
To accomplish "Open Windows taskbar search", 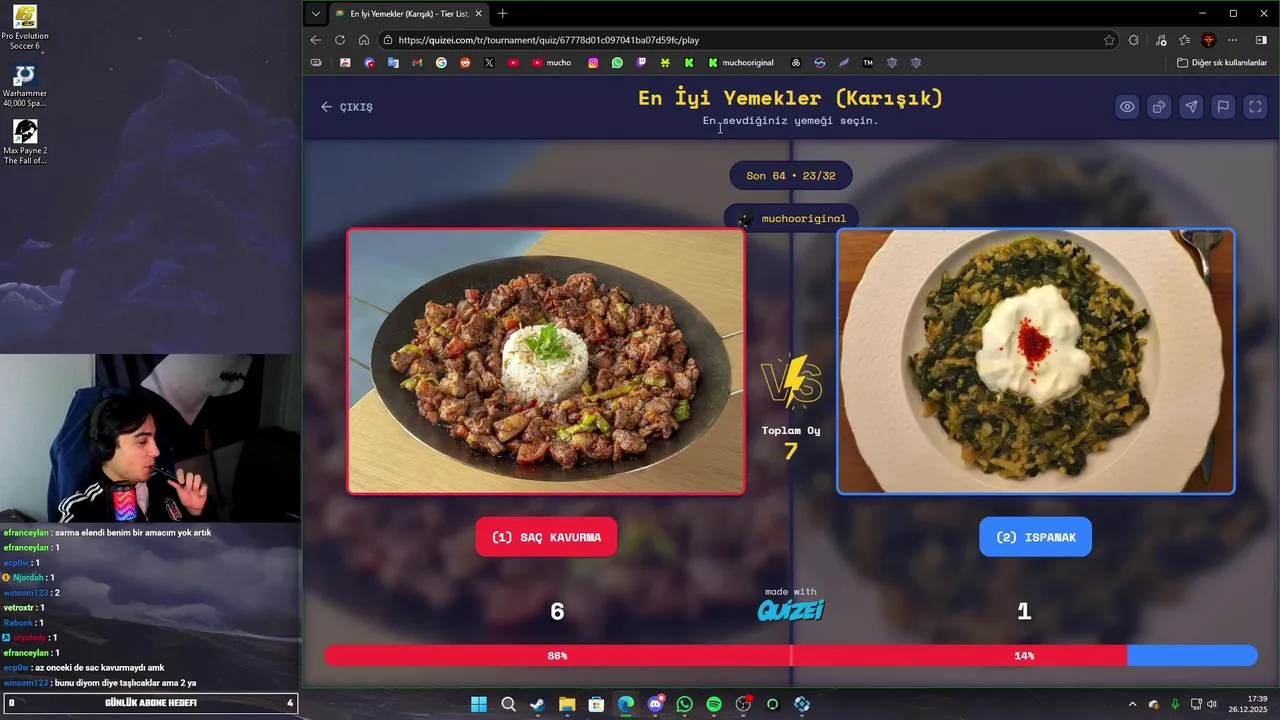I will 508,704.
